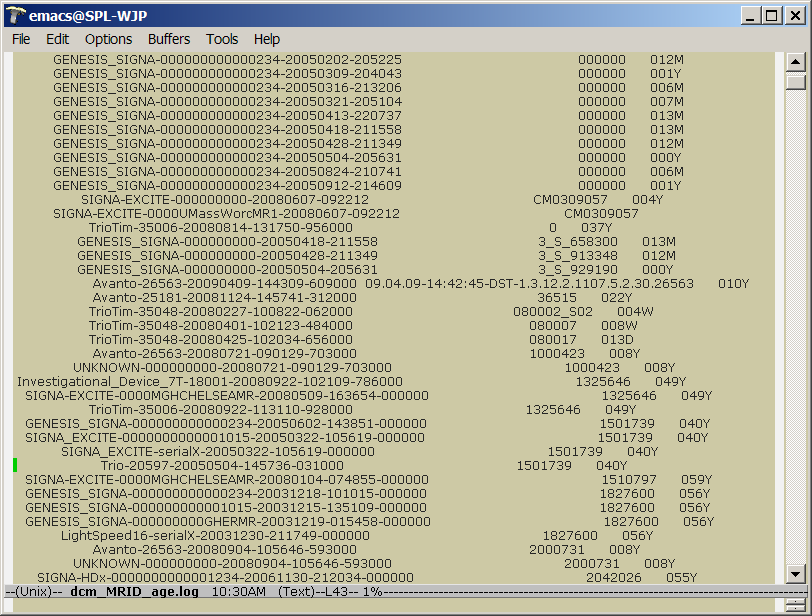Screen dimensions: 812x616
Task: Click the scrollbar up arrow
Action: (797, 60)
